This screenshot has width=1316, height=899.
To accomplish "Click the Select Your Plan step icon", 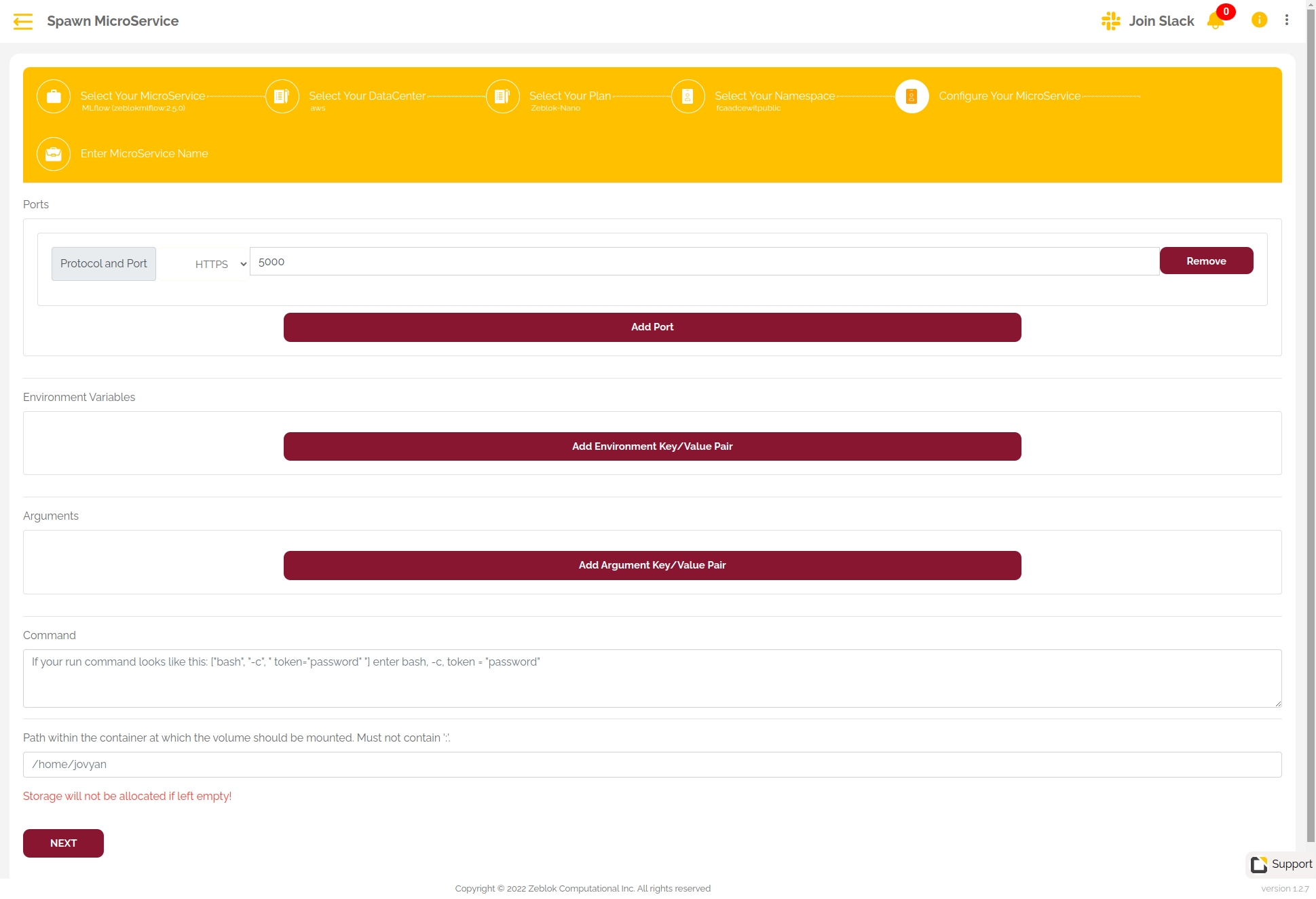I will (502, 96).
